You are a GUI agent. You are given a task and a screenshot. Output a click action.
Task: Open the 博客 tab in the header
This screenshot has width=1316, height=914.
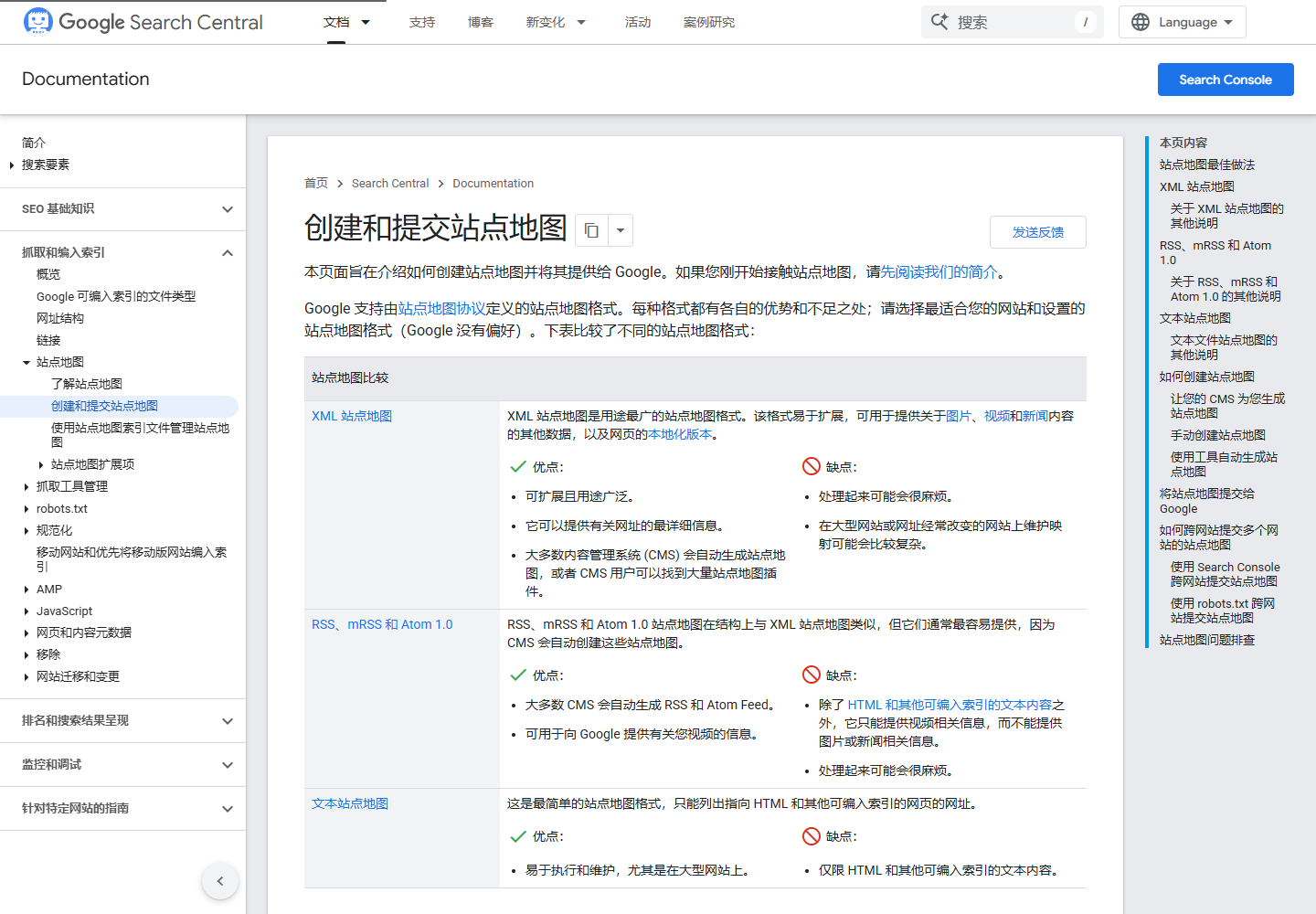pyautogui.click(x=481, y=22)
